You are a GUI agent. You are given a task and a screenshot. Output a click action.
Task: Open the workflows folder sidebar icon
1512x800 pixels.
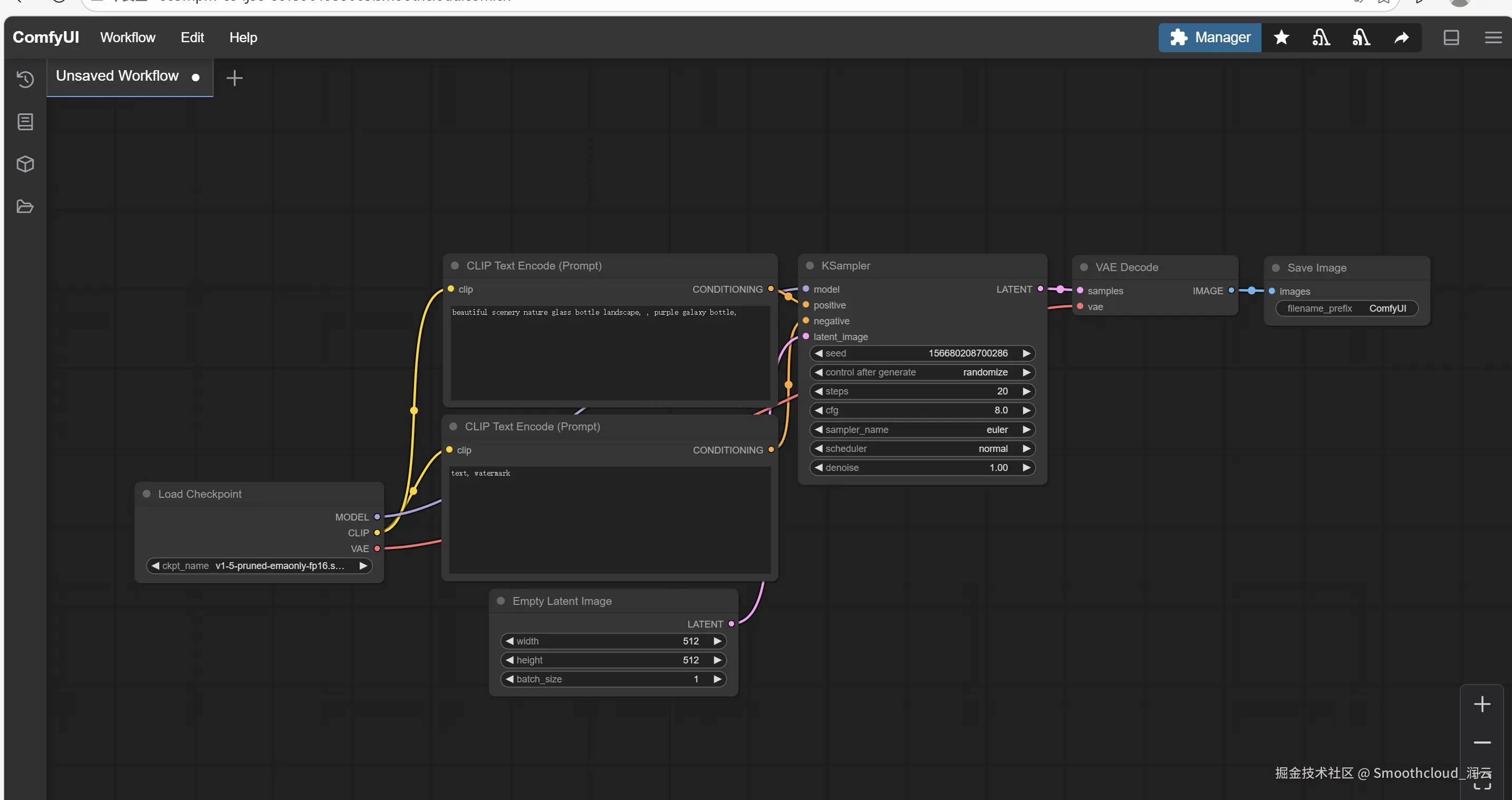25,206
